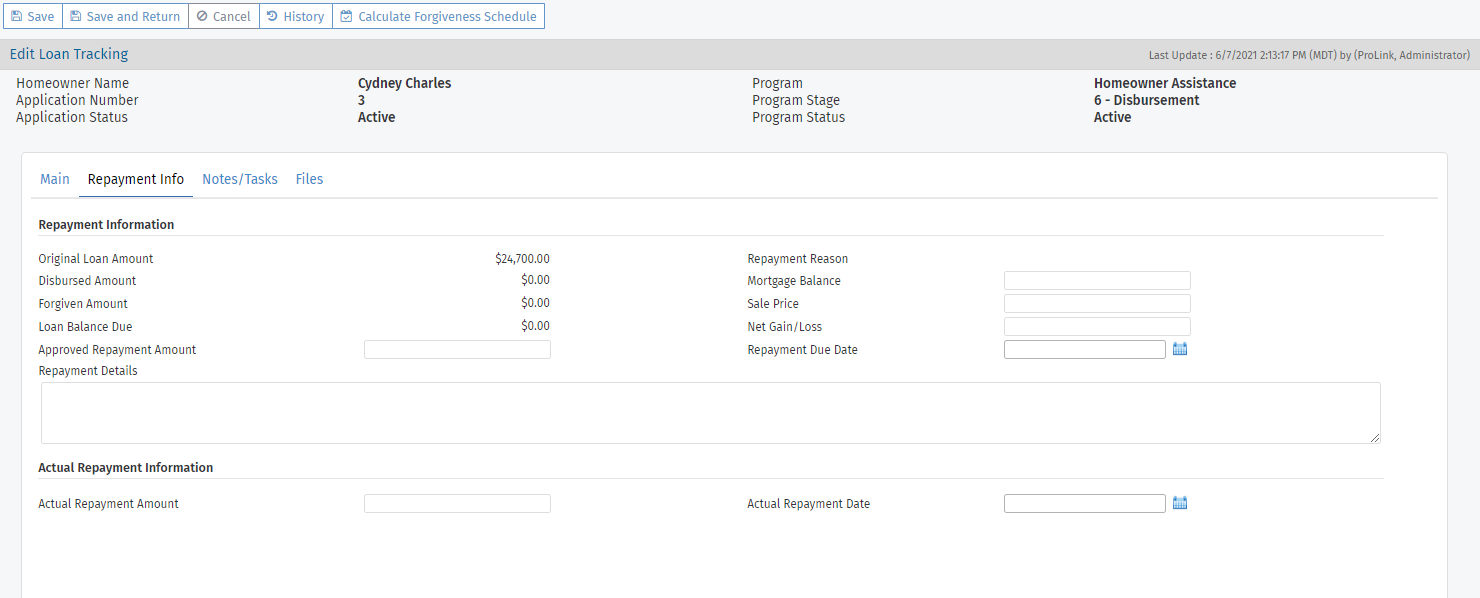The image size is (1480, 598).
Task: Click inside the Repayment Details text area
Action: tap(710, 412)
